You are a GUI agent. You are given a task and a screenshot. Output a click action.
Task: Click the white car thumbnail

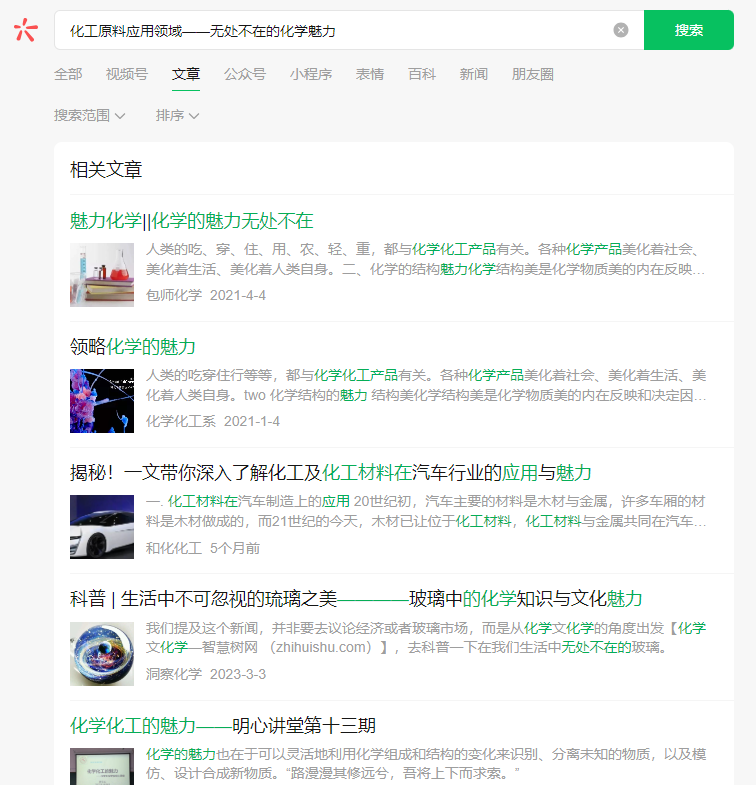[102, 527]
